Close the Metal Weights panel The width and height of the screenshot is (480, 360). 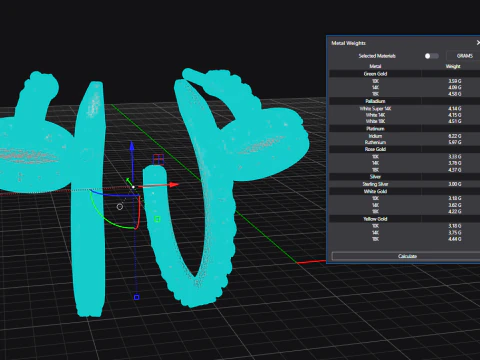point(478,43)
